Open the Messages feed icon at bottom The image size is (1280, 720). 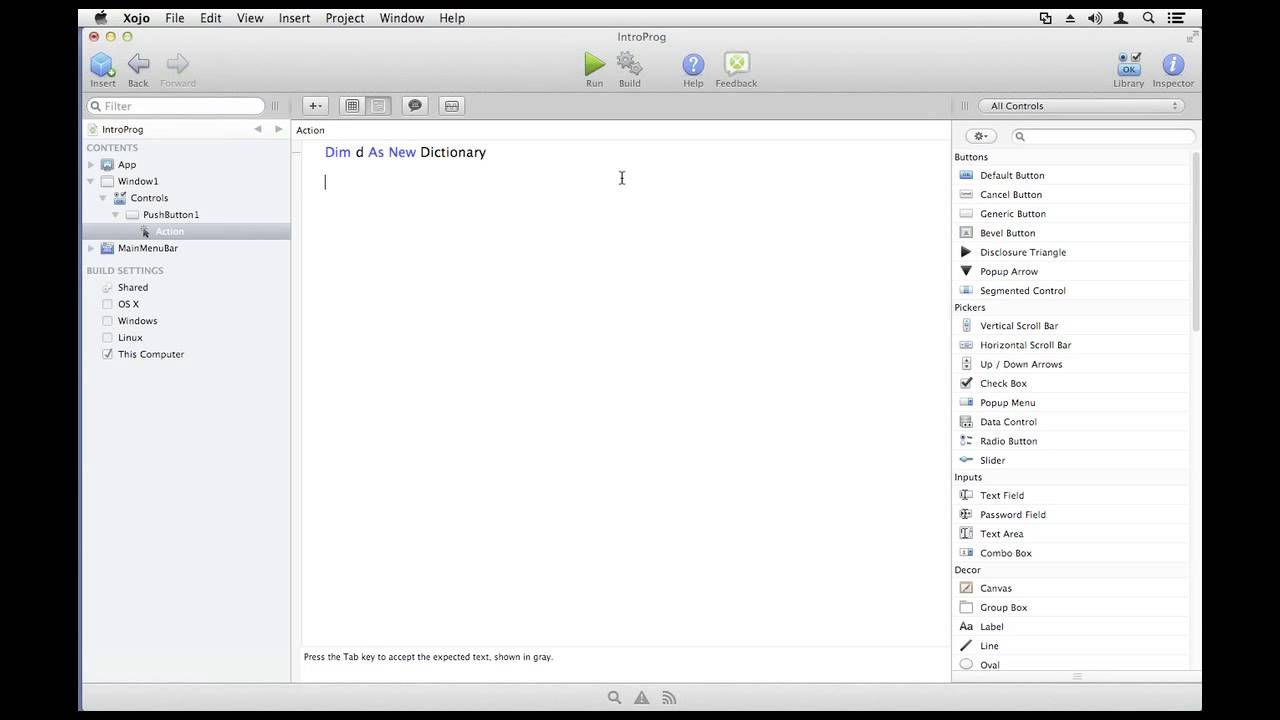[x=669, y=698]
